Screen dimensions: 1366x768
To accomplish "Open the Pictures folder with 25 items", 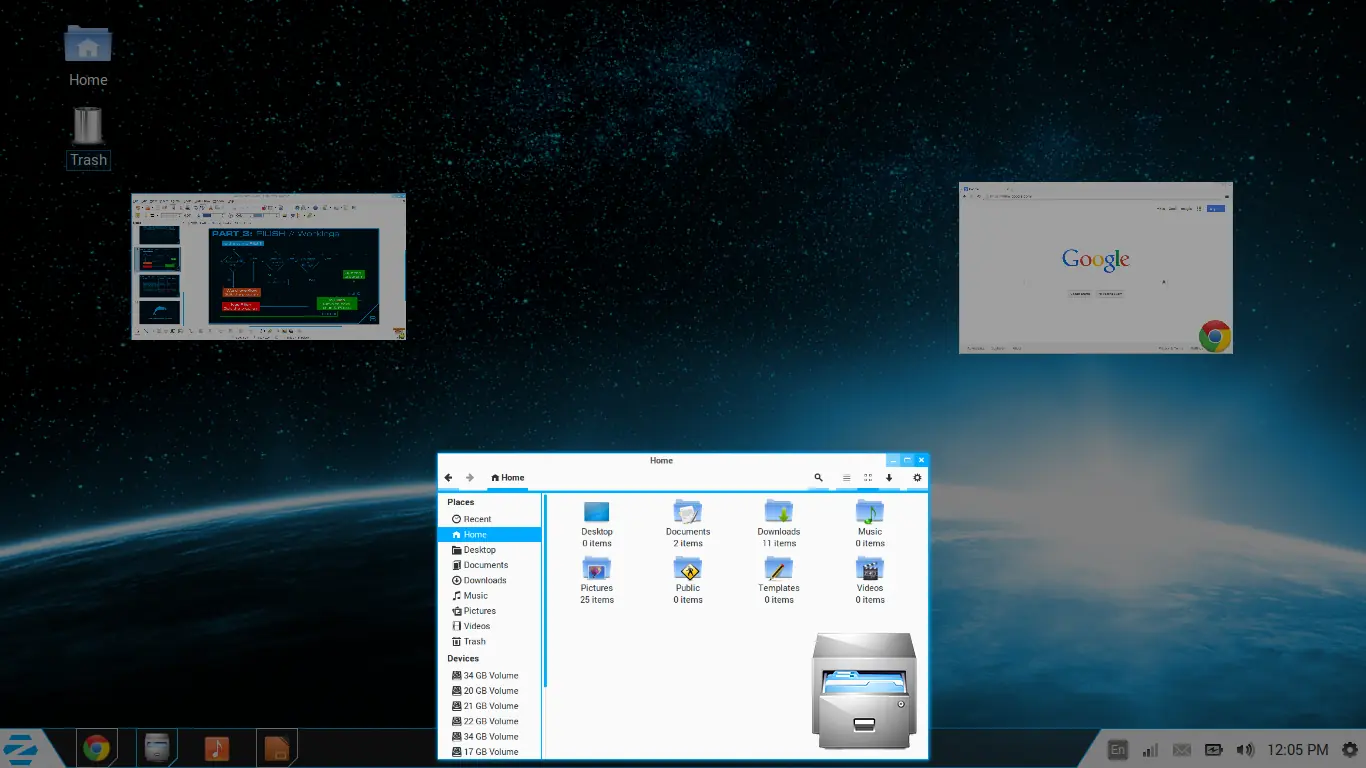I will [x=597, y=580].
